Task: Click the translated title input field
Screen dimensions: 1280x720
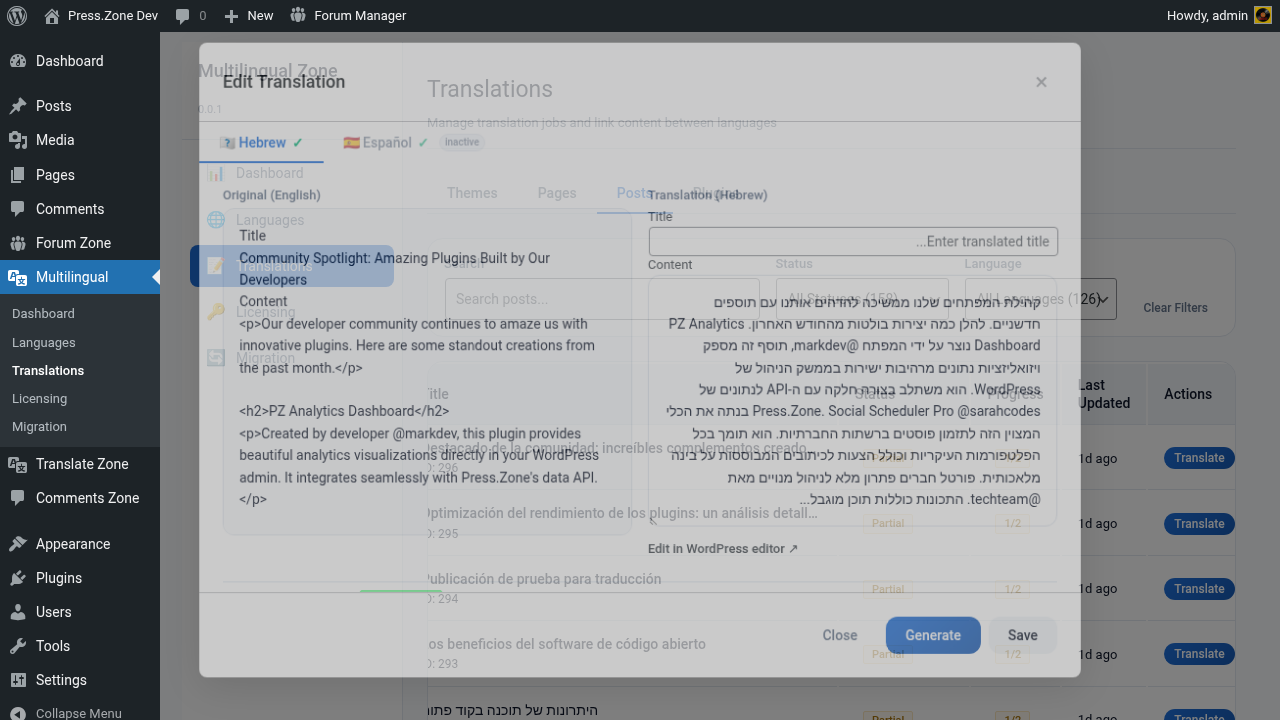Action: pos(853,241)
